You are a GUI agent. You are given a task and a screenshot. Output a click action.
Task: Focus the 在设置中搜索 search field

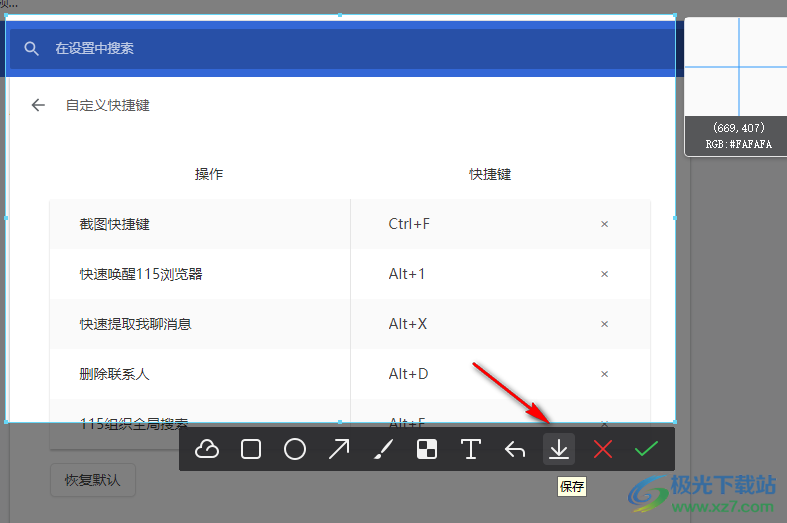[x=342, y=48]
